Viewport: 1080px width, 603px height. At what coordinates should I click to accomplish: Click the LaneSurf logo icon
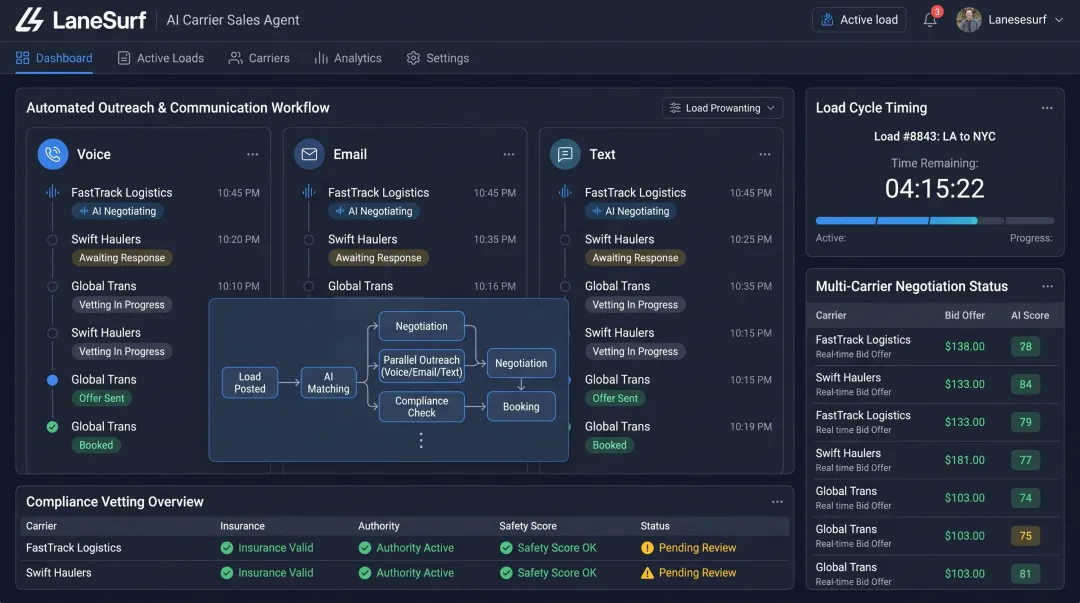(x=30, y=20)
